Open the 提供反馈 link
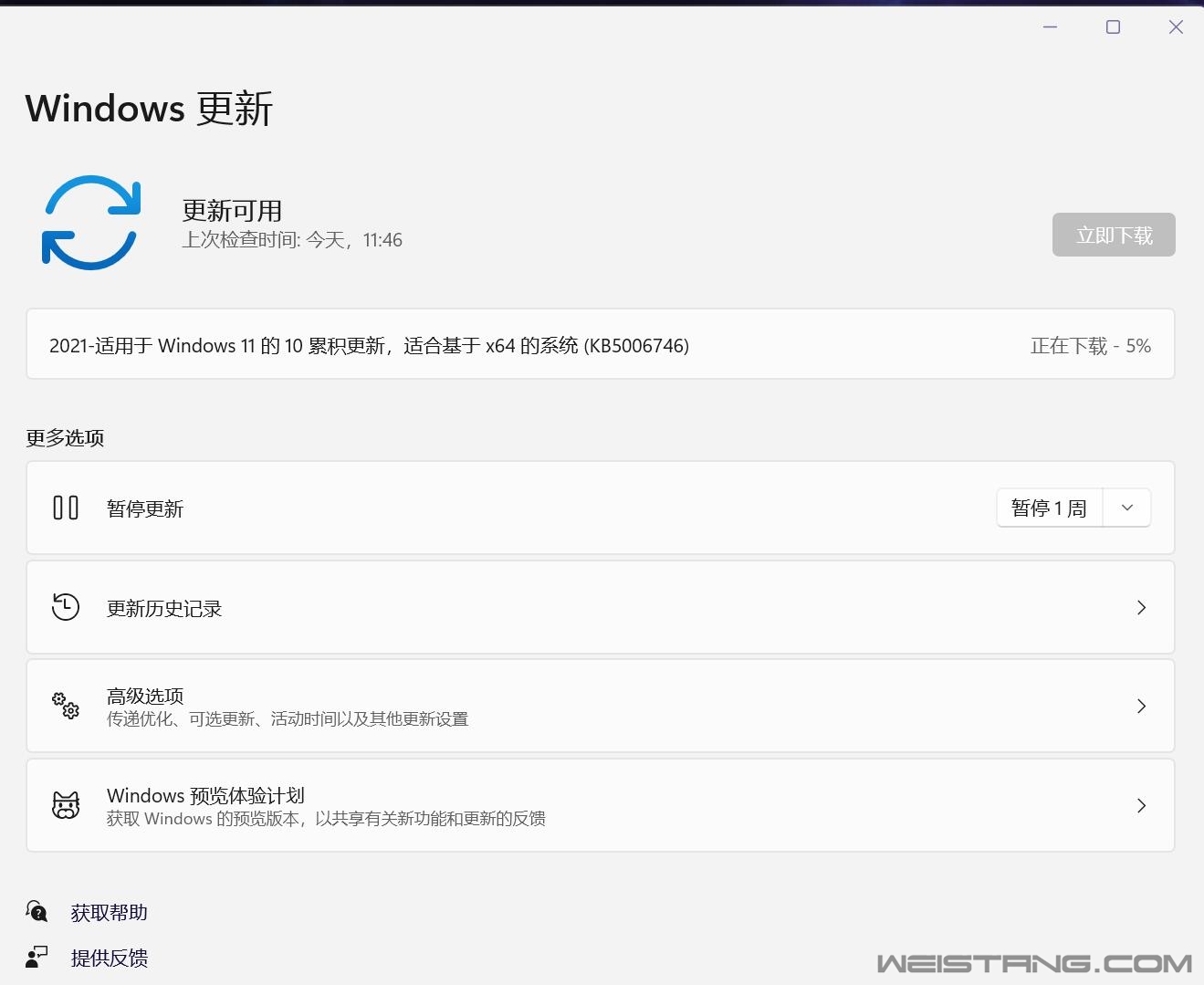 click(x=110, y=958)
